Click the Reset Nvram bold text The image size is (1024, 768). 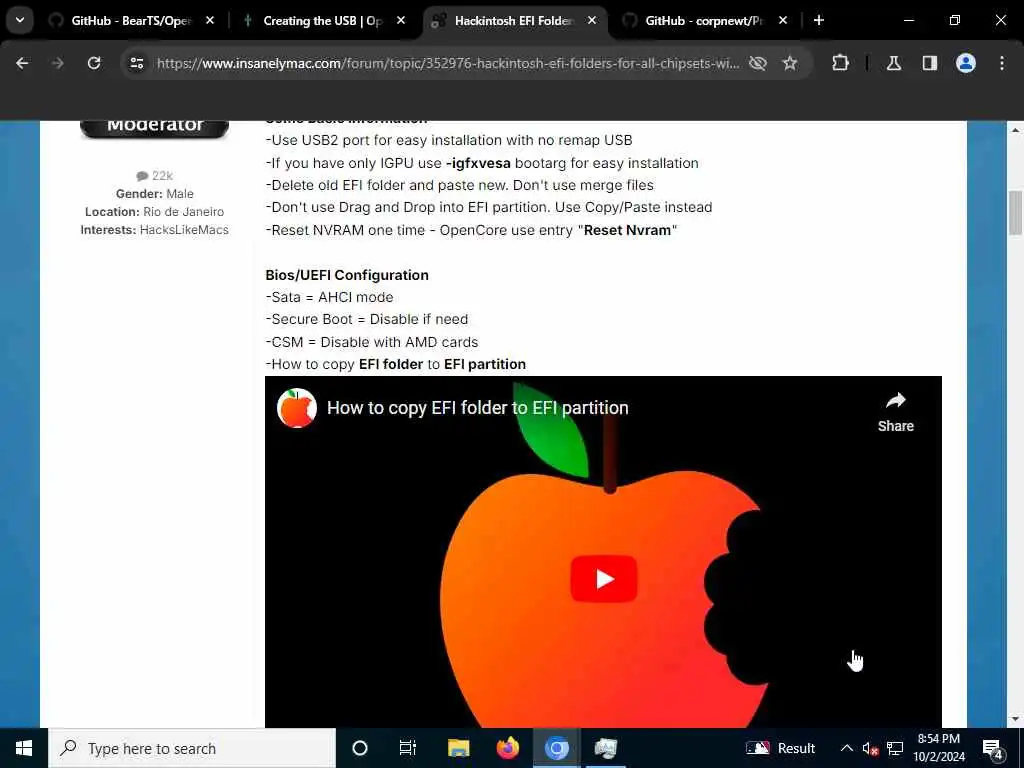(627, 231)
